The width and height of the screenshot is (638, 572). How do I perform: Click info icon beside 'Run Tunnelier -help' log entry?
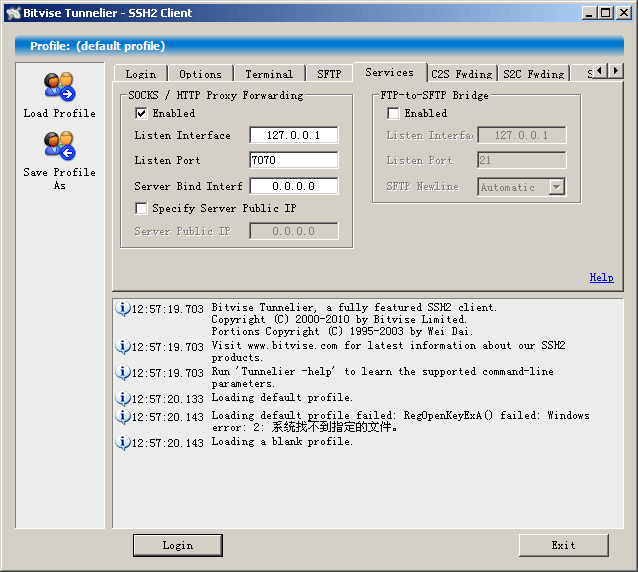[x=122, y=373]
